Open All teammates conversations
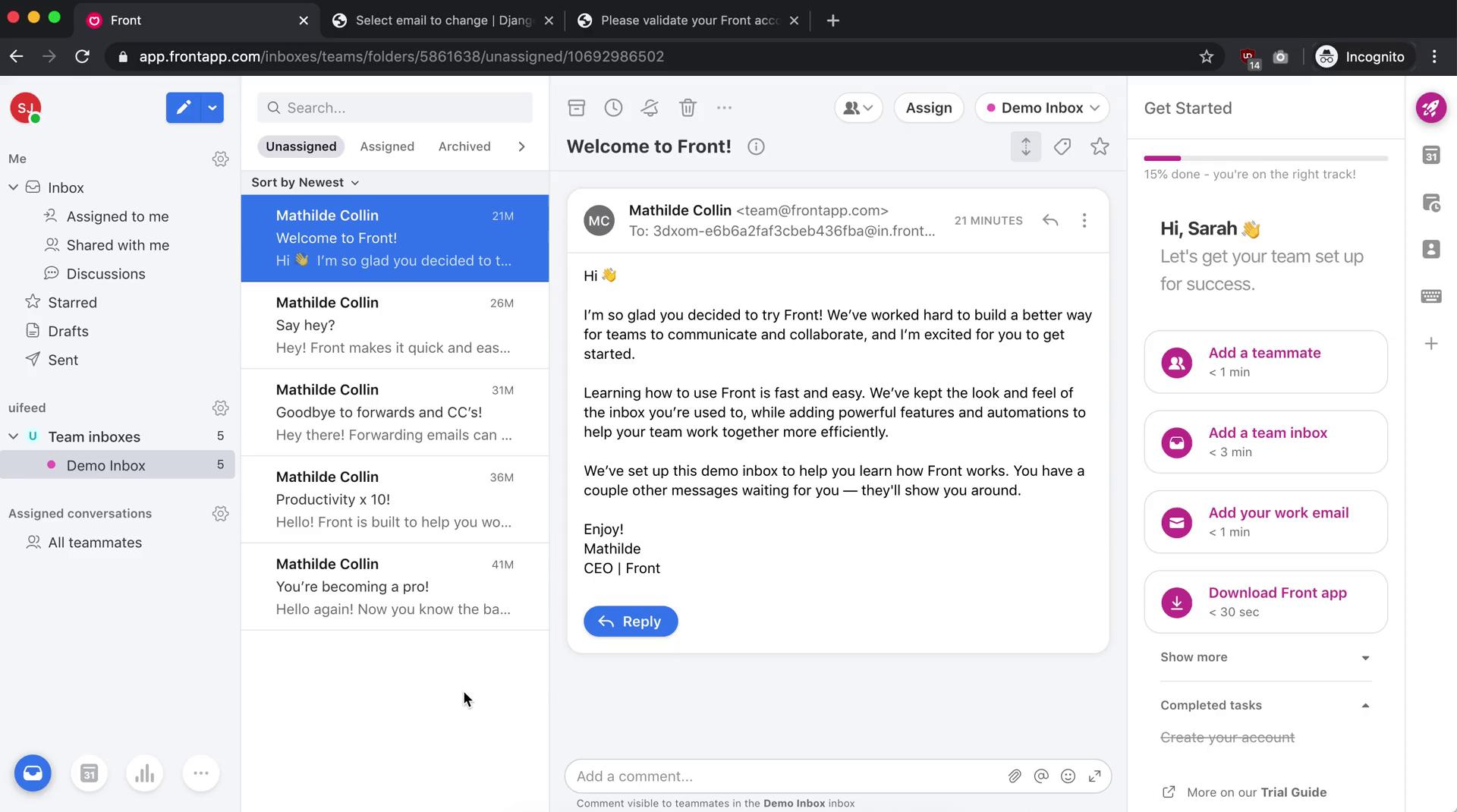Viewport: 1457px width, 812px height. pos(95,543)
